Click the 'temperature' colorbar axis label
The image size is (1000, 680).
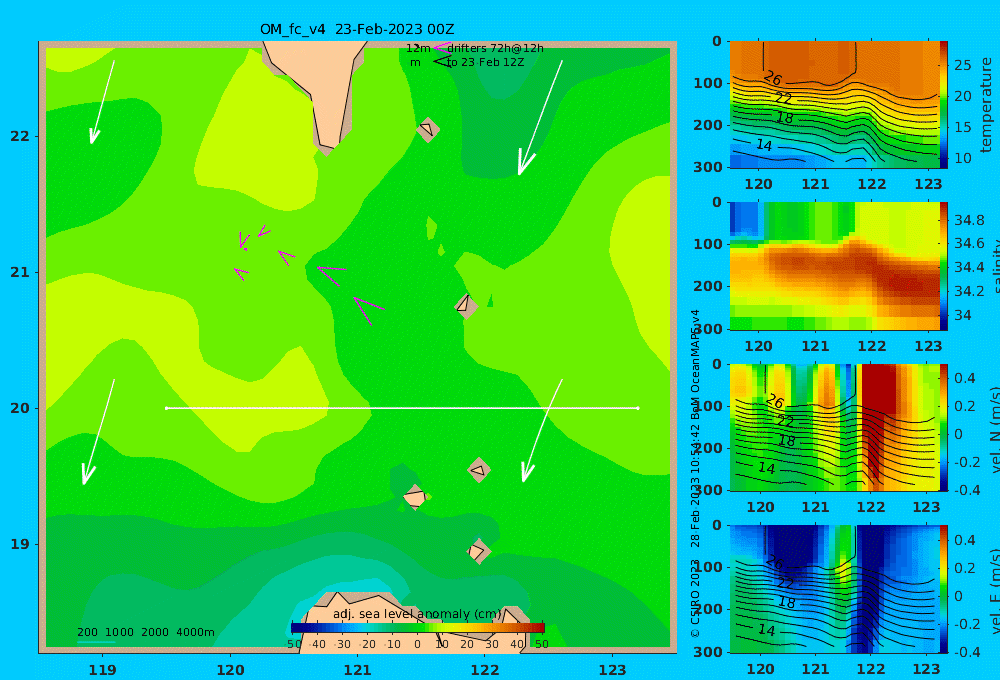click(x=987, y=105)
